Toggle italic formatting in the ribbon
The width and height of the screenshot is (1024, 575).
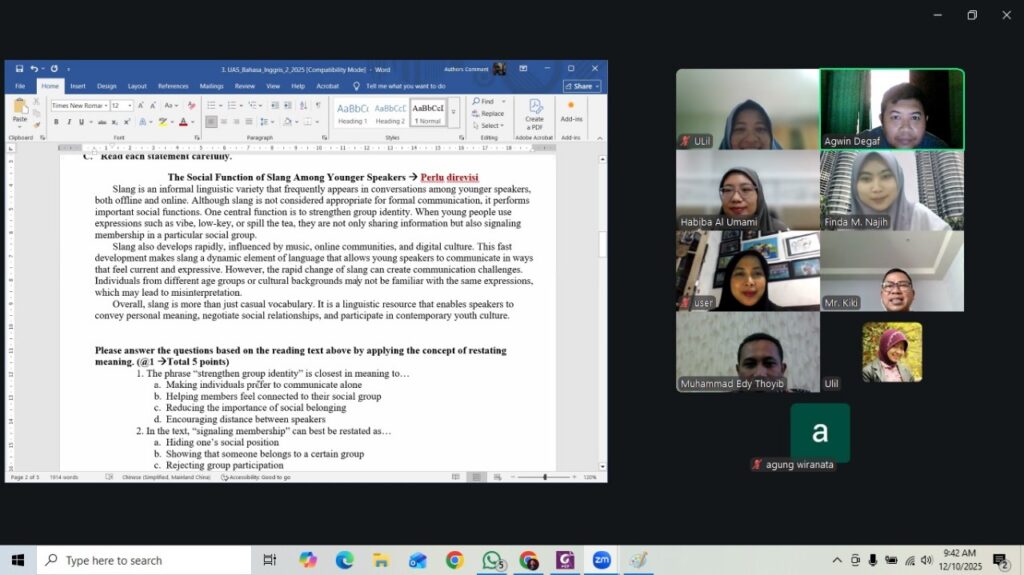pyautogui.click(x=69, y=122)
